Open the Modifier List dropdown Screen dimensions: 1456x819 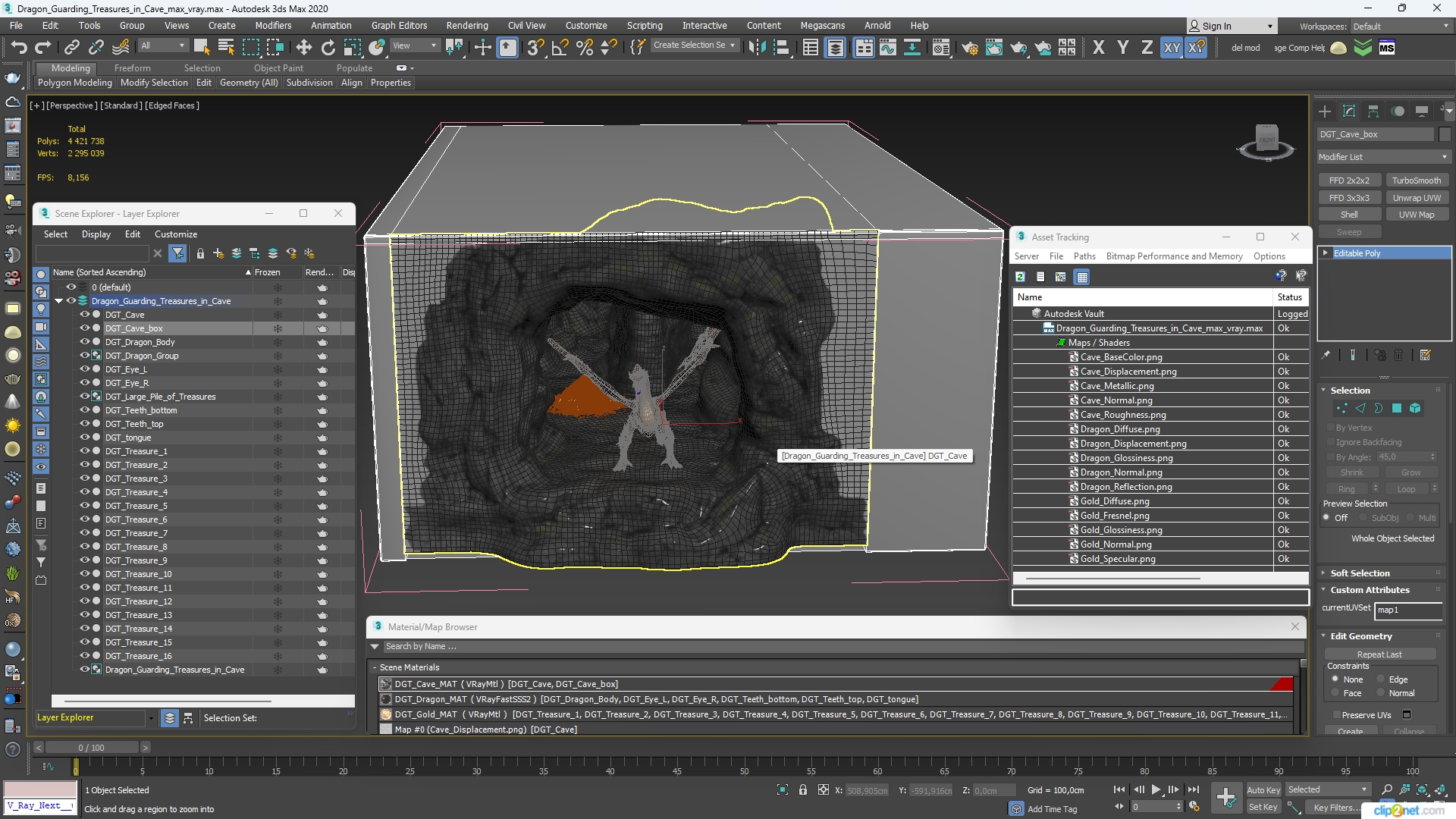(x=1383, y=157)
